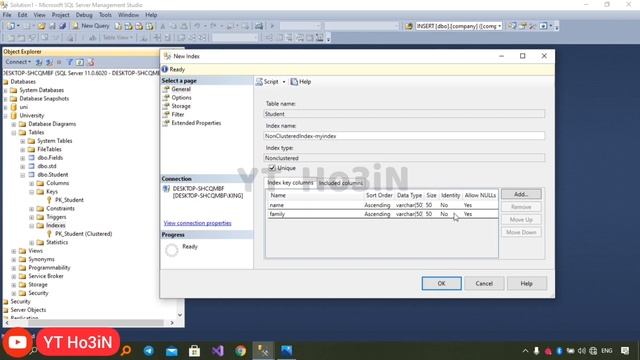
Task: Click the ENG language indicator in tray
Action: point(607,351)
